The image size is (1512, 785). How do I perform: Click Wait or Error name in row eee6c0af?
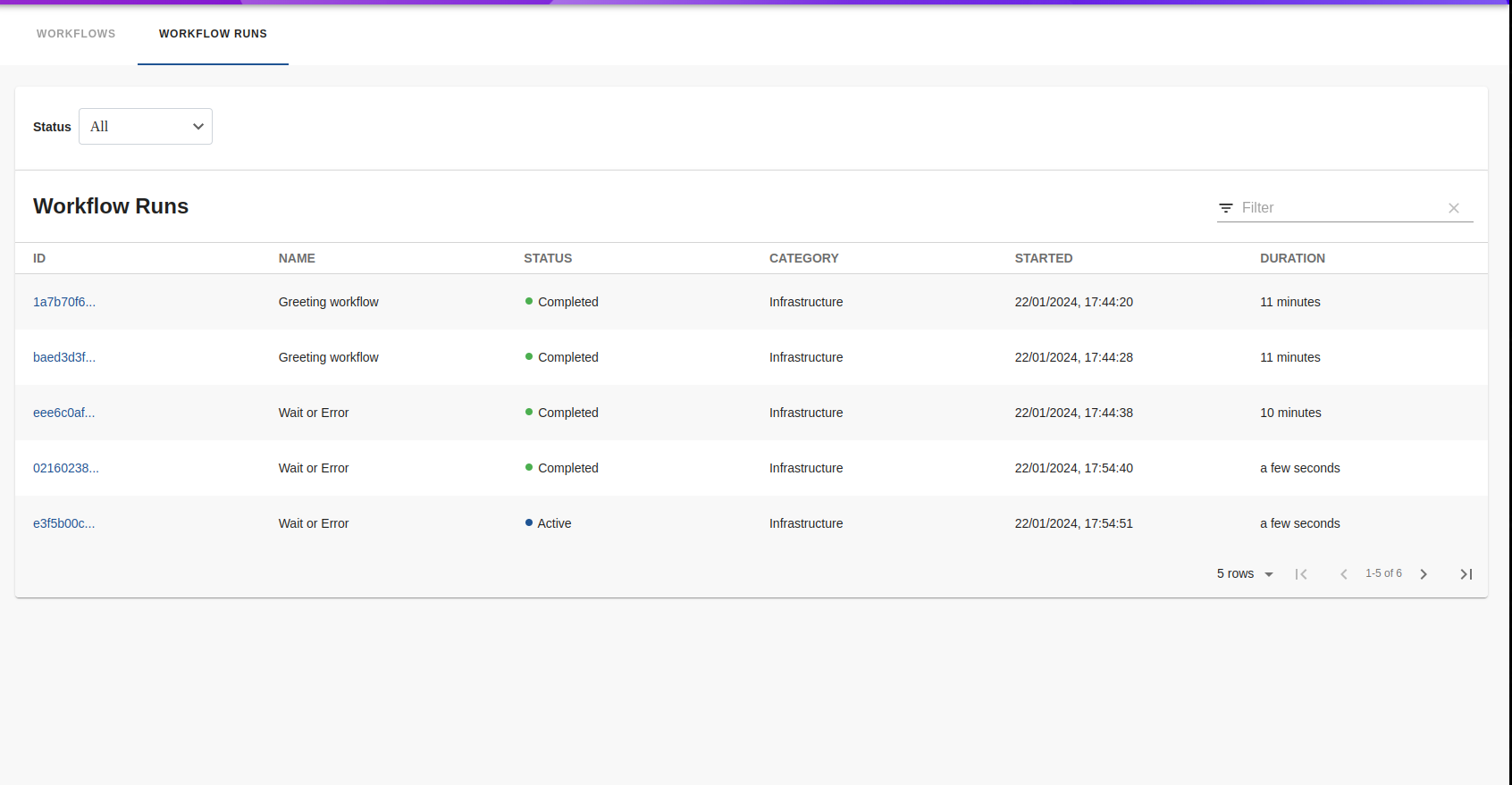pos(314,413)
